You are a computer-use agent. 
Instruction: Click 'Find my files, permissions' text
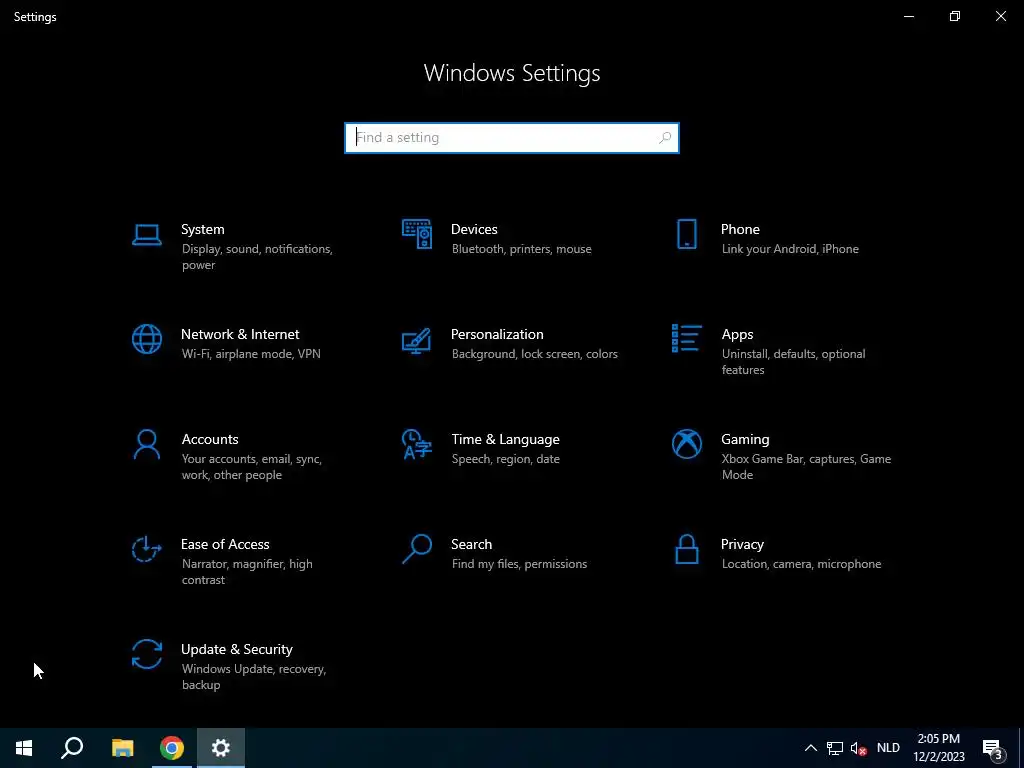tap(519, 564)
